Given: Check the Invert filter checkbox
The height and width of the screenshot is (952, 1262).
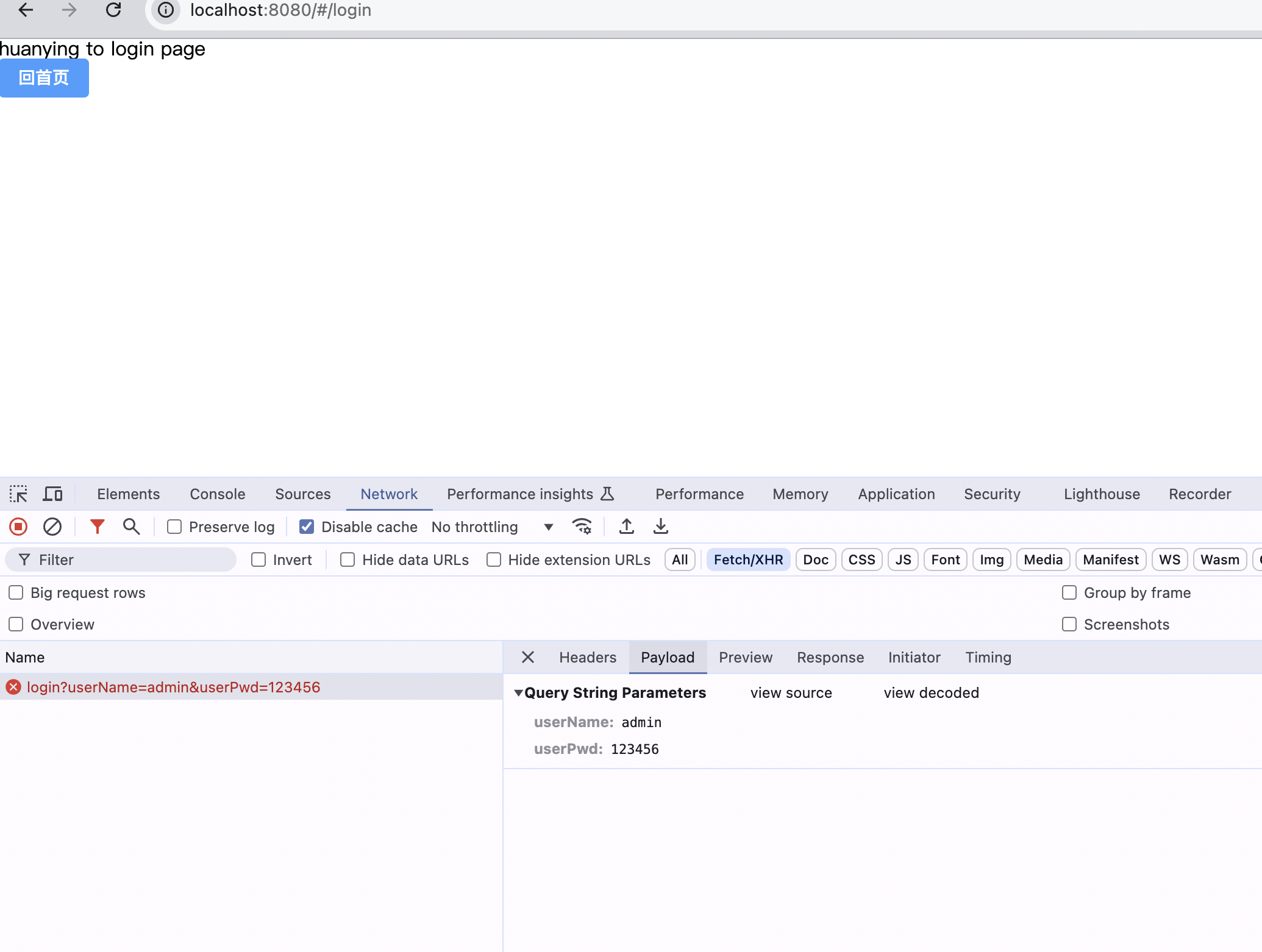Looking at the screenshot, I should point(258,559).
